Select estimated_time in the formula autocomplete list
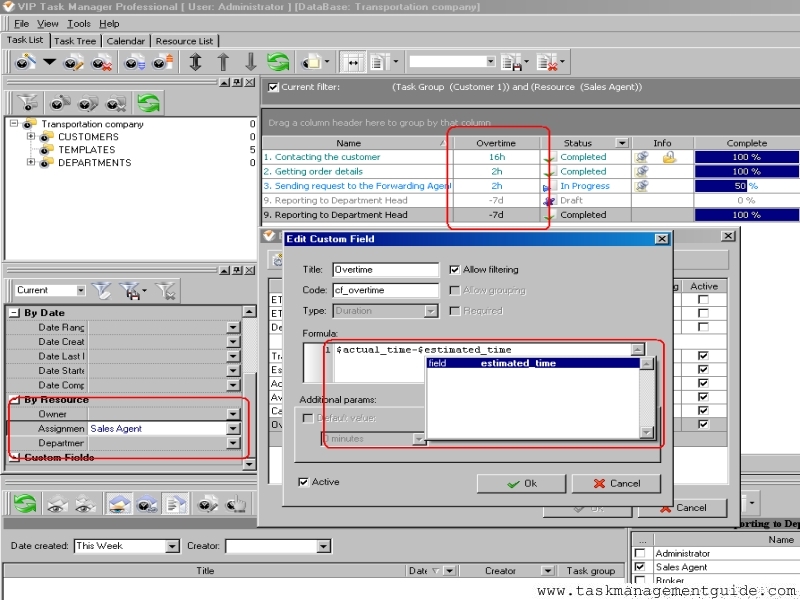Screen dimensions: 800x600 pos(533,363)
